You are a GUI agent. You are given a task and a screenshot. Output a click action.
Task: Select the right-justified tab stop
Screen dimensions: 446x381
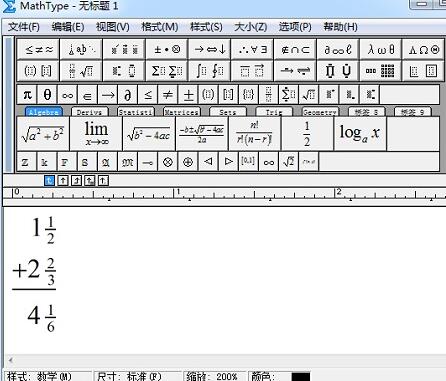click(x=76, y=181)
